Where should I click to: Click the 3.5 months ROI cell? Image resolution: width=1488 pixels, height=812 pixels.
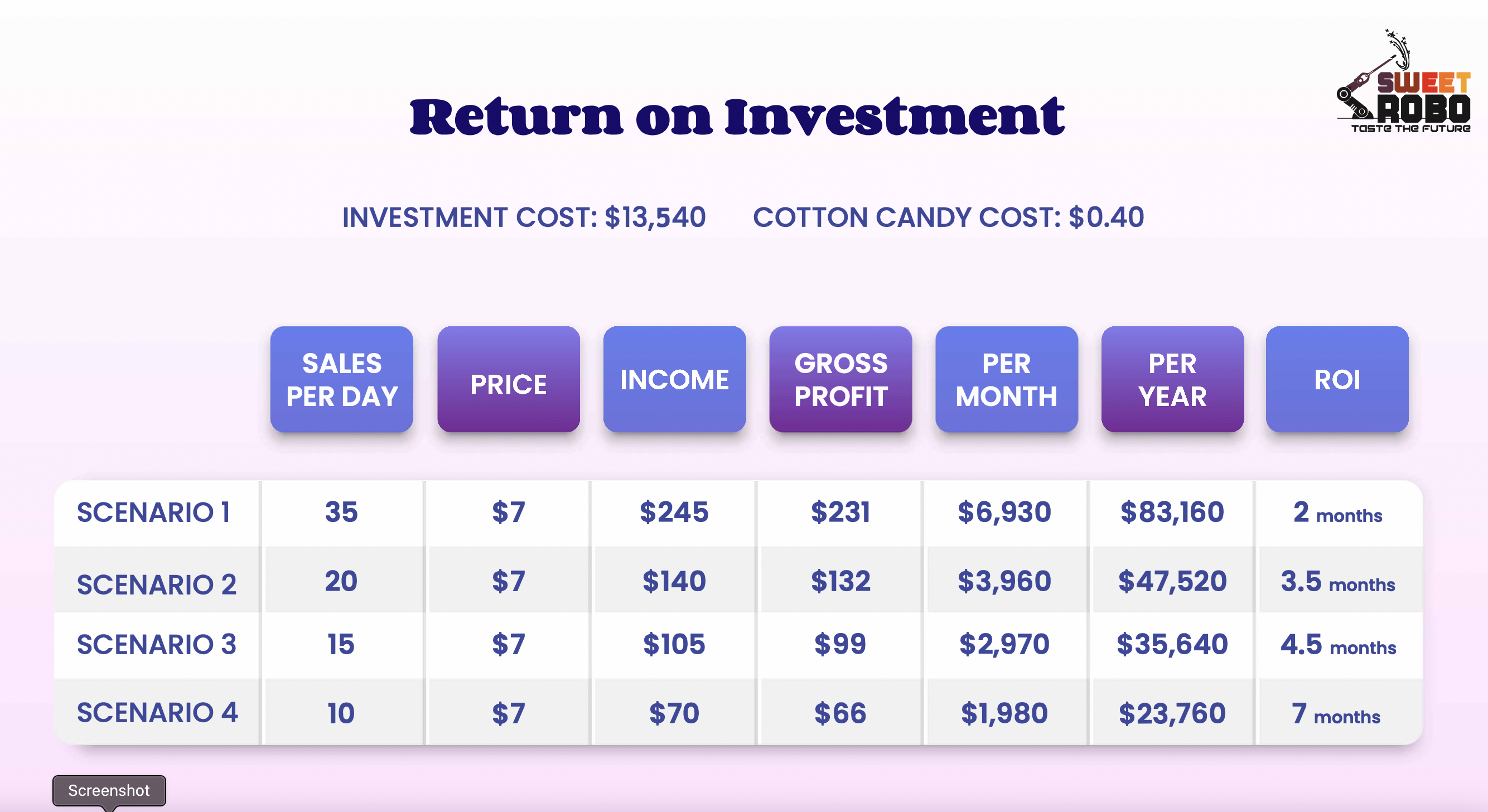coord(1337,582)
